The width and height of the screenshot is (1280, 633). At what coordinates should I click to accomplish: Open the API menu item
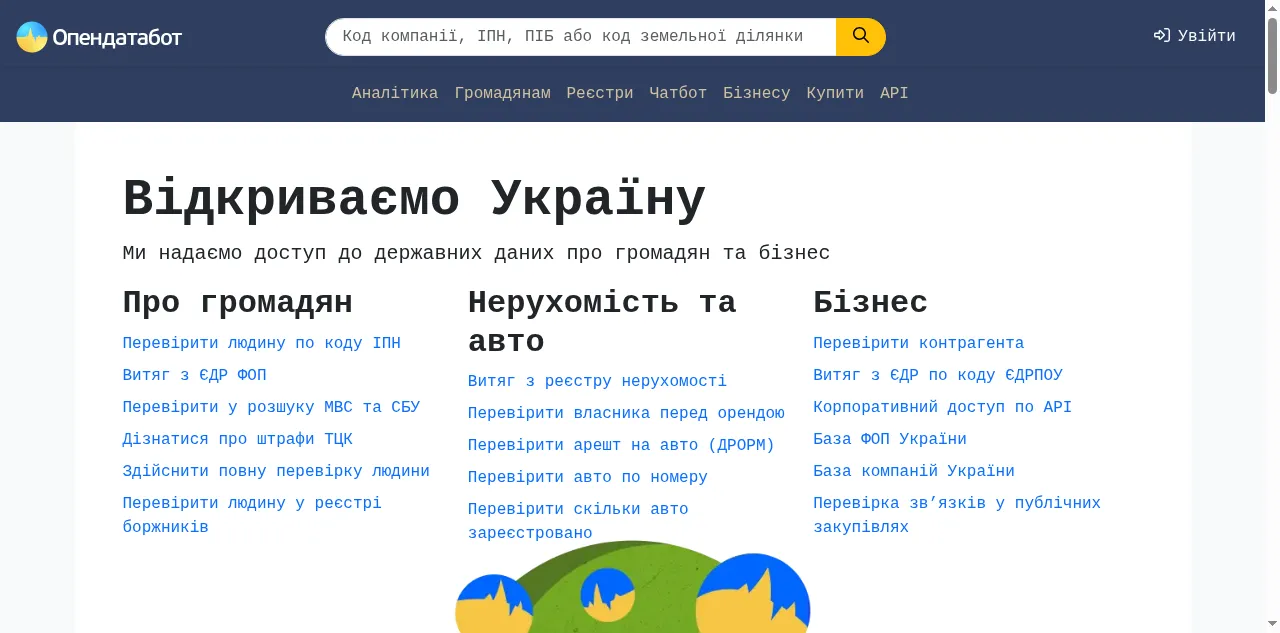pos(894,93)
